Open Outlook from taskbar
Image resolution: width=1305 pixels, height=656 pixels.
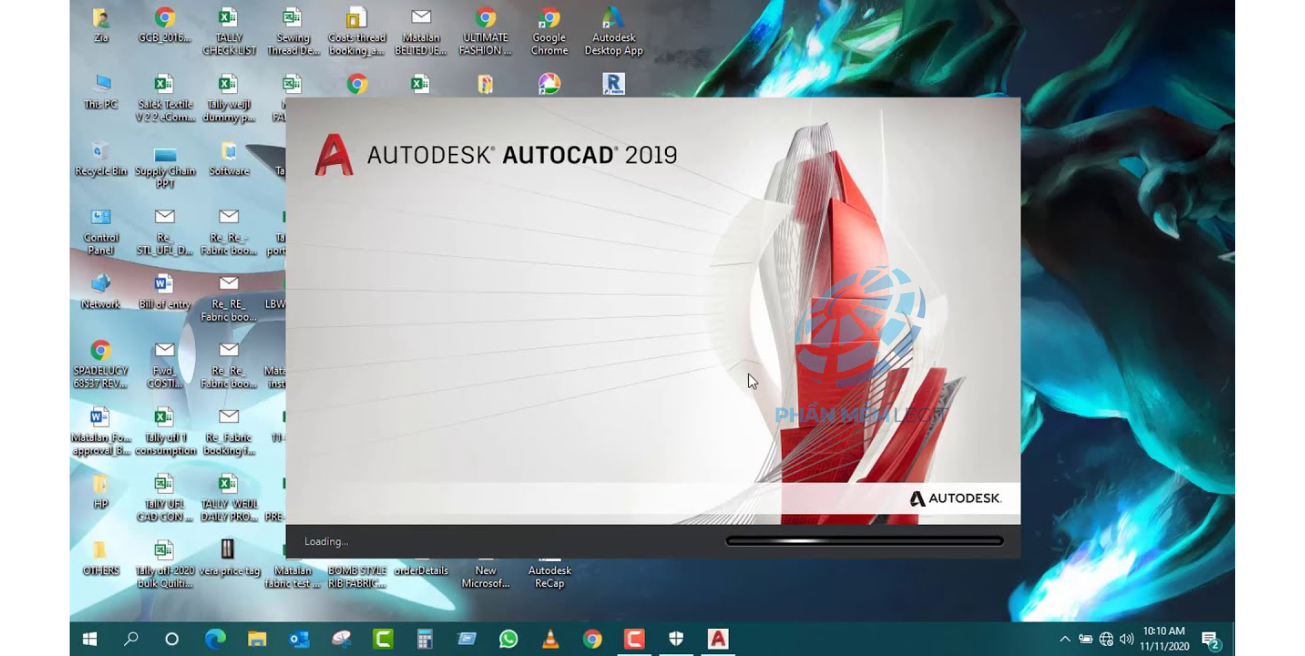coord(299,639)
